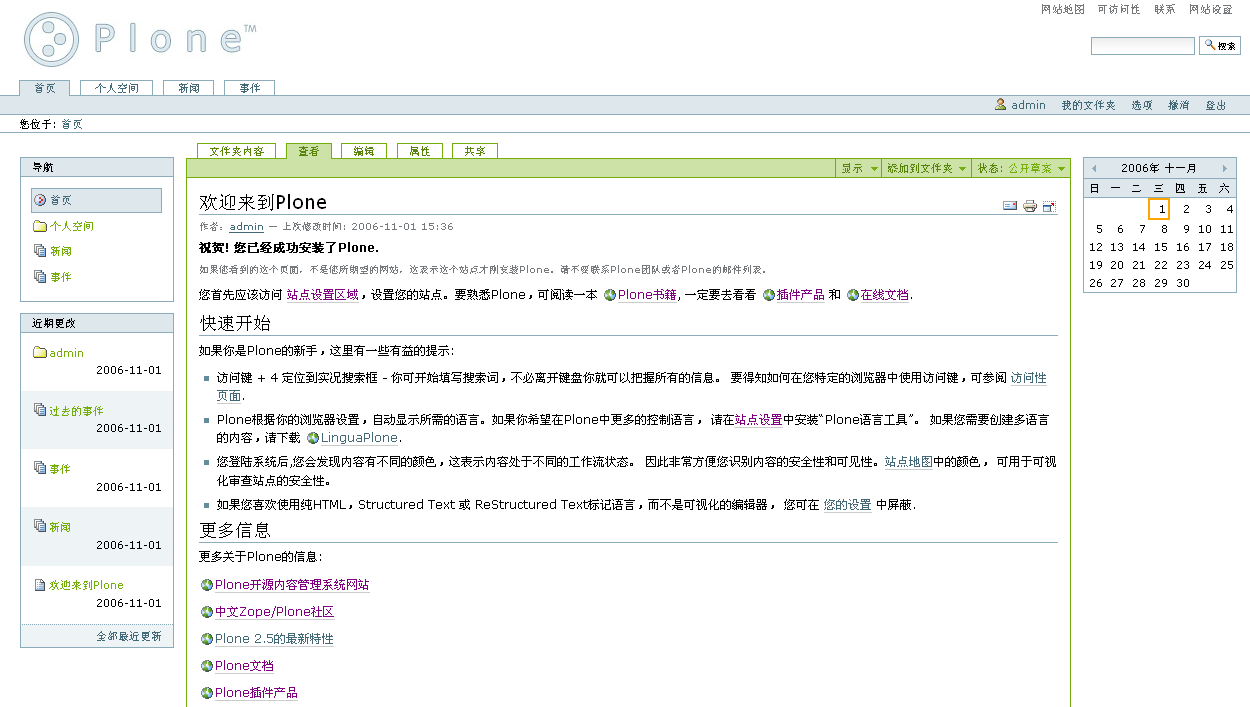Open the 事件 top navigation tab
The image size is (1250, 707).
coord(249,88)
